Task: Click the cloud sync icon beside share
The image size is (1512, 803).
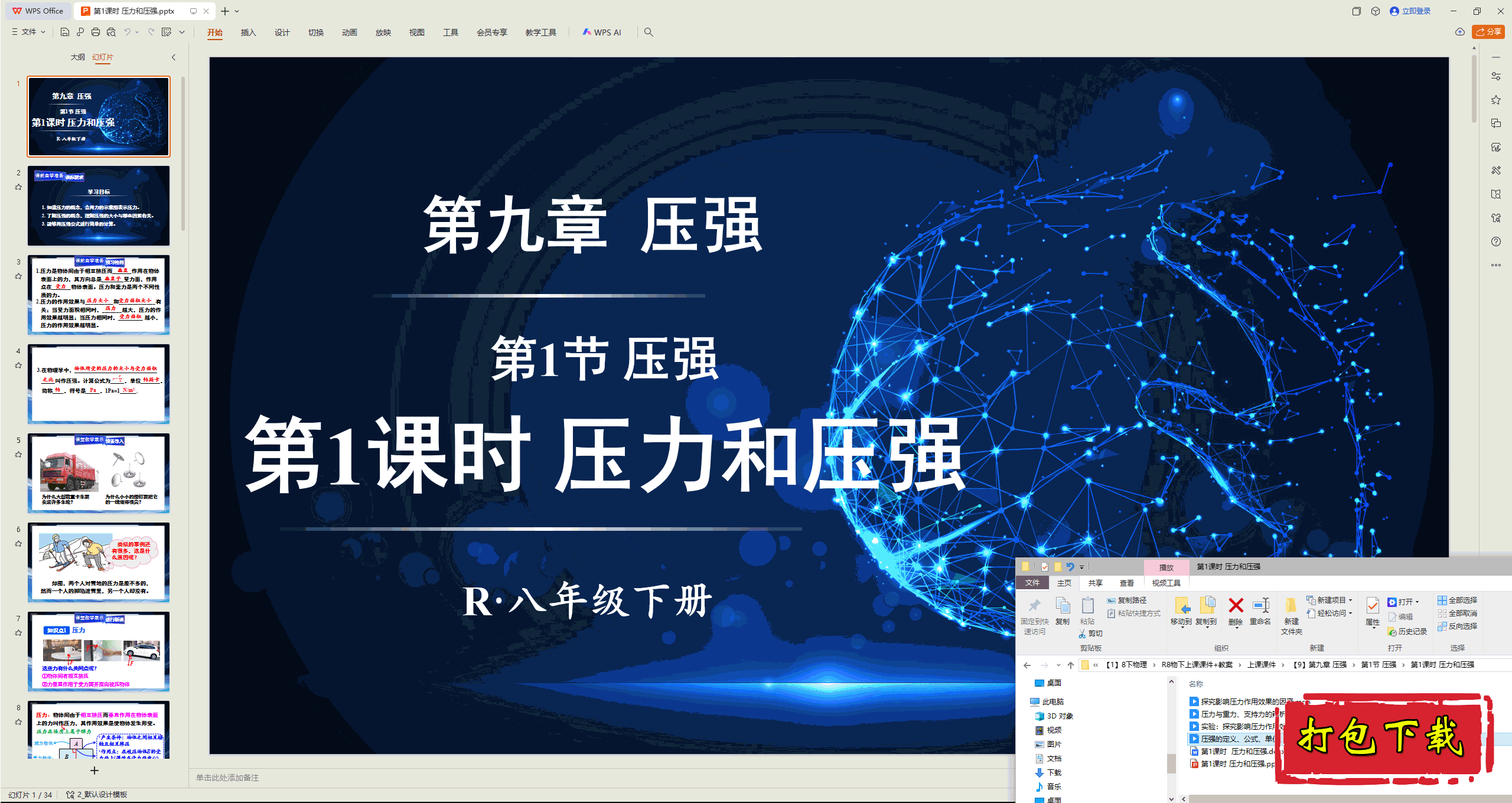Action: point(1460,32)
